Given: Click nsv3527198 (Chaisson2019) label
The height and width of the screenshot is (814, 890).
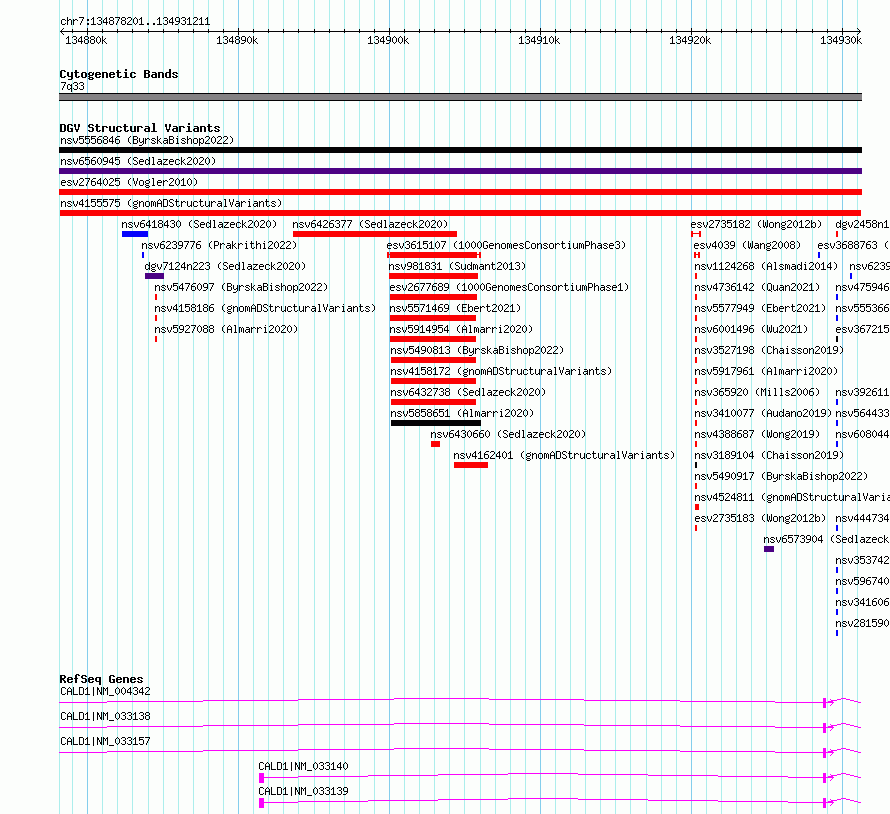Looking at the screenshot, I should [x=769, y=350].
